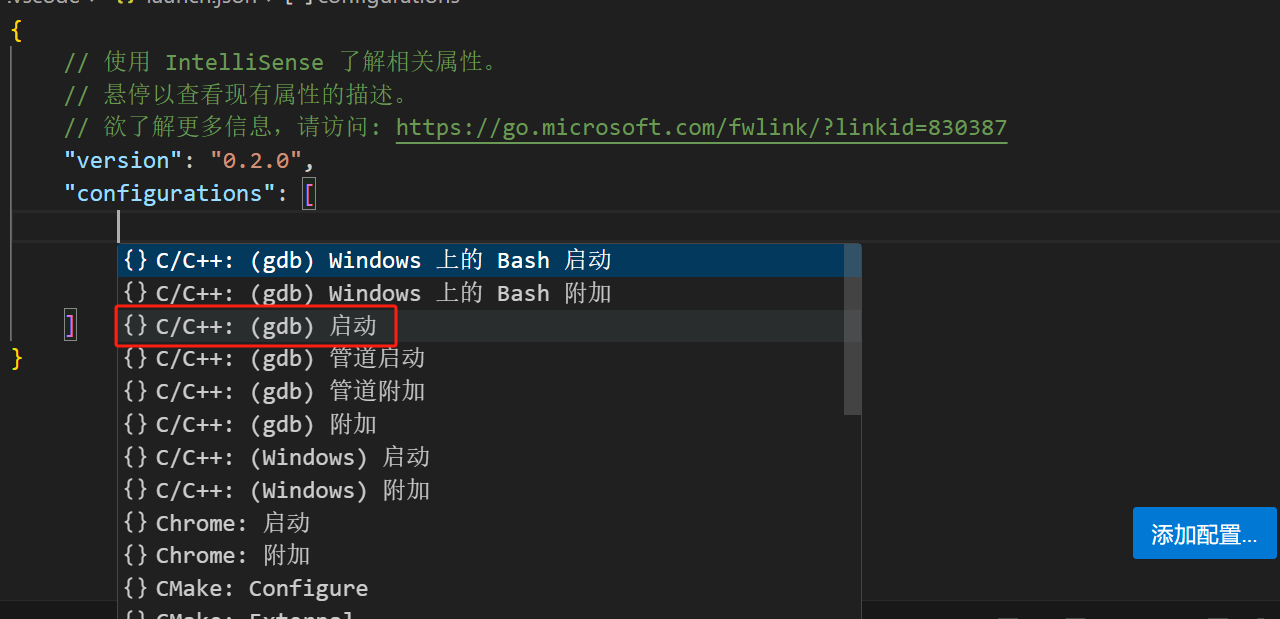Select "C/C++: (gdb) Windows 上的 Bash 启动" suggestion
The height and width of the screenshot is (619, 1280).
pyautogui.click(x=383, y=261)
